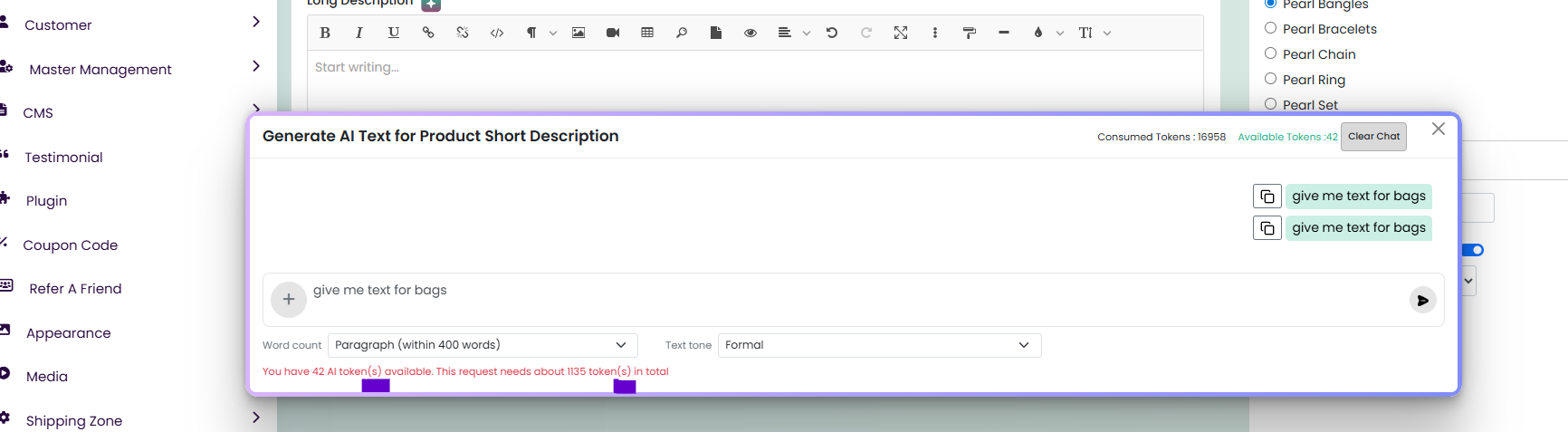Image resolution: width=1568 pixels, height=432 pixels.
Task: Expand font size dropdown arrow
Action: click(1107, 34)
